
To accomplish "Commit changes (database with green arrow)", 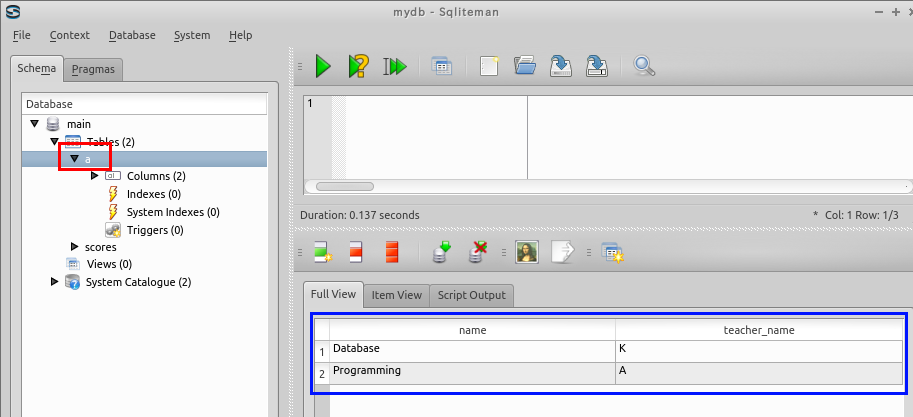I will (x=442, y=252).
